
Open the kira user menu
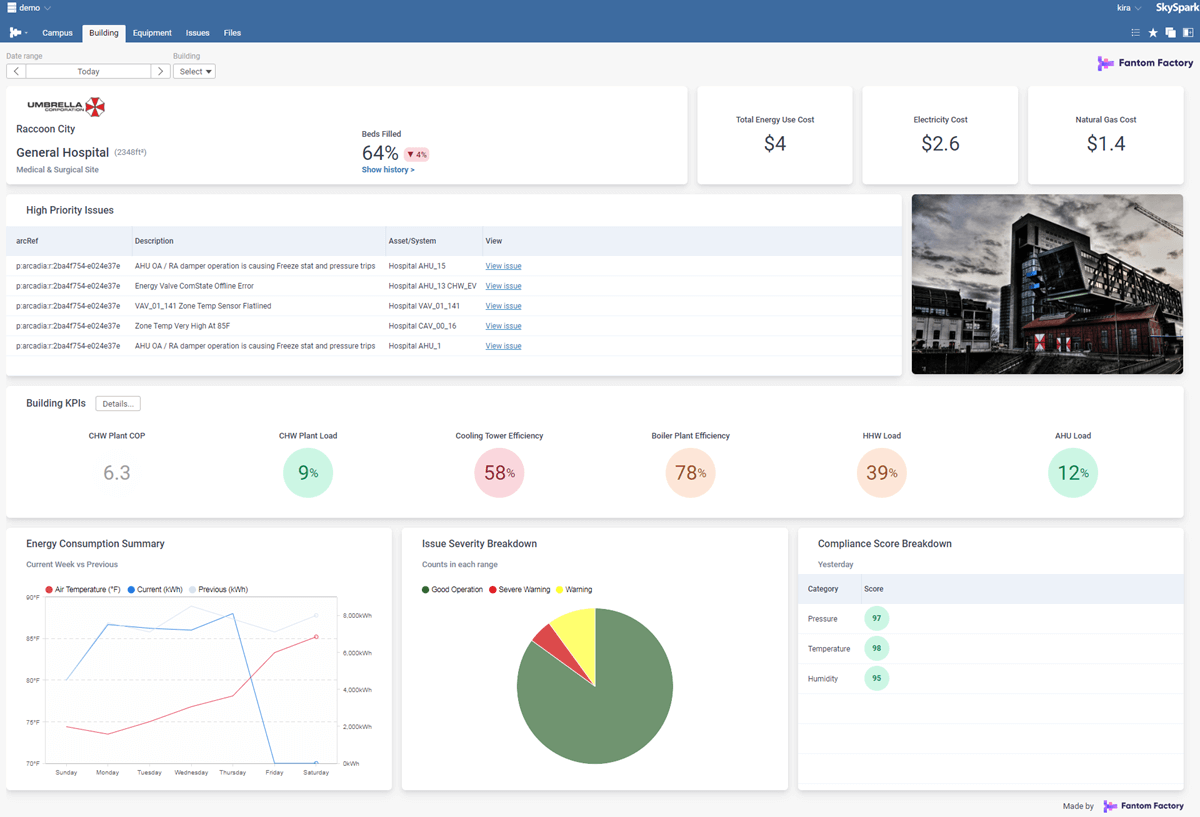click(1129, 8)
